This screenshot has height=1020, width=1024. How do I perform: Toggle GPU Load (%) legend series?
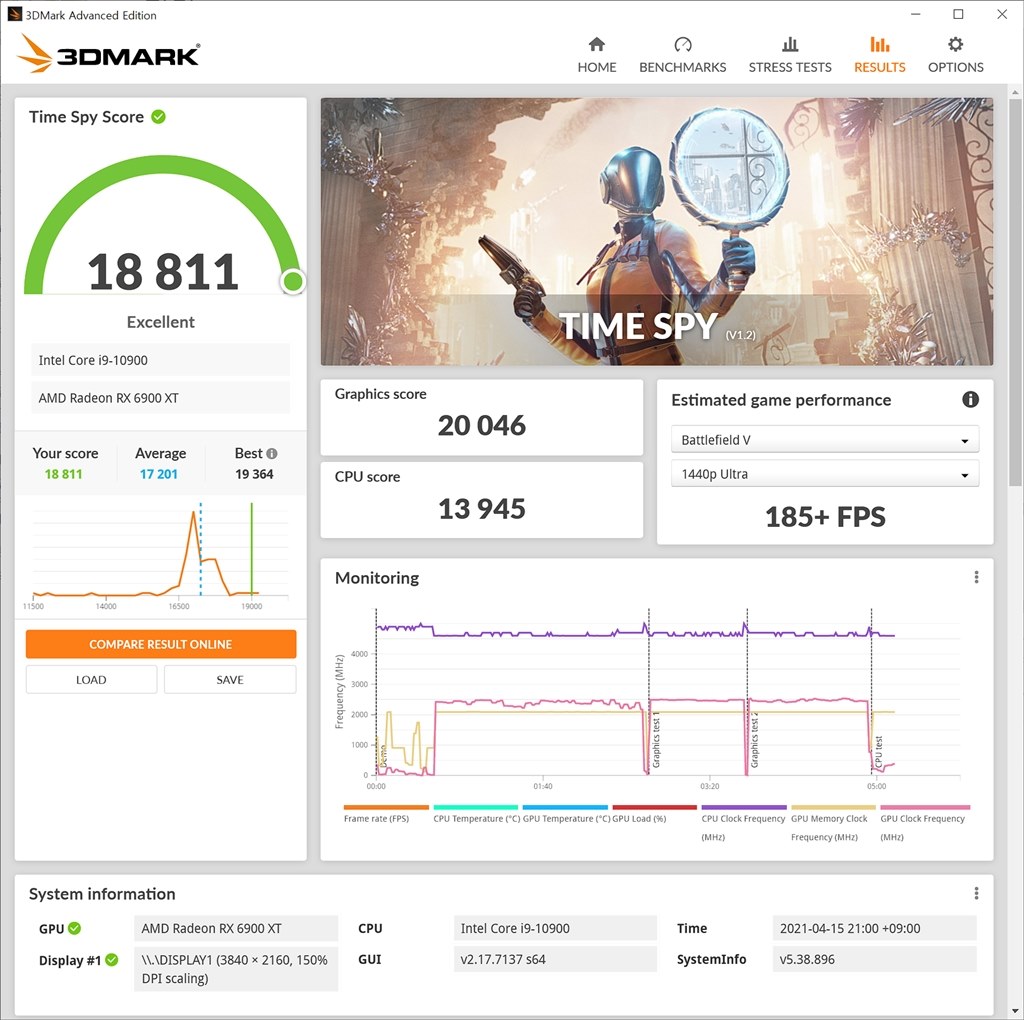(x=654, y=814)
